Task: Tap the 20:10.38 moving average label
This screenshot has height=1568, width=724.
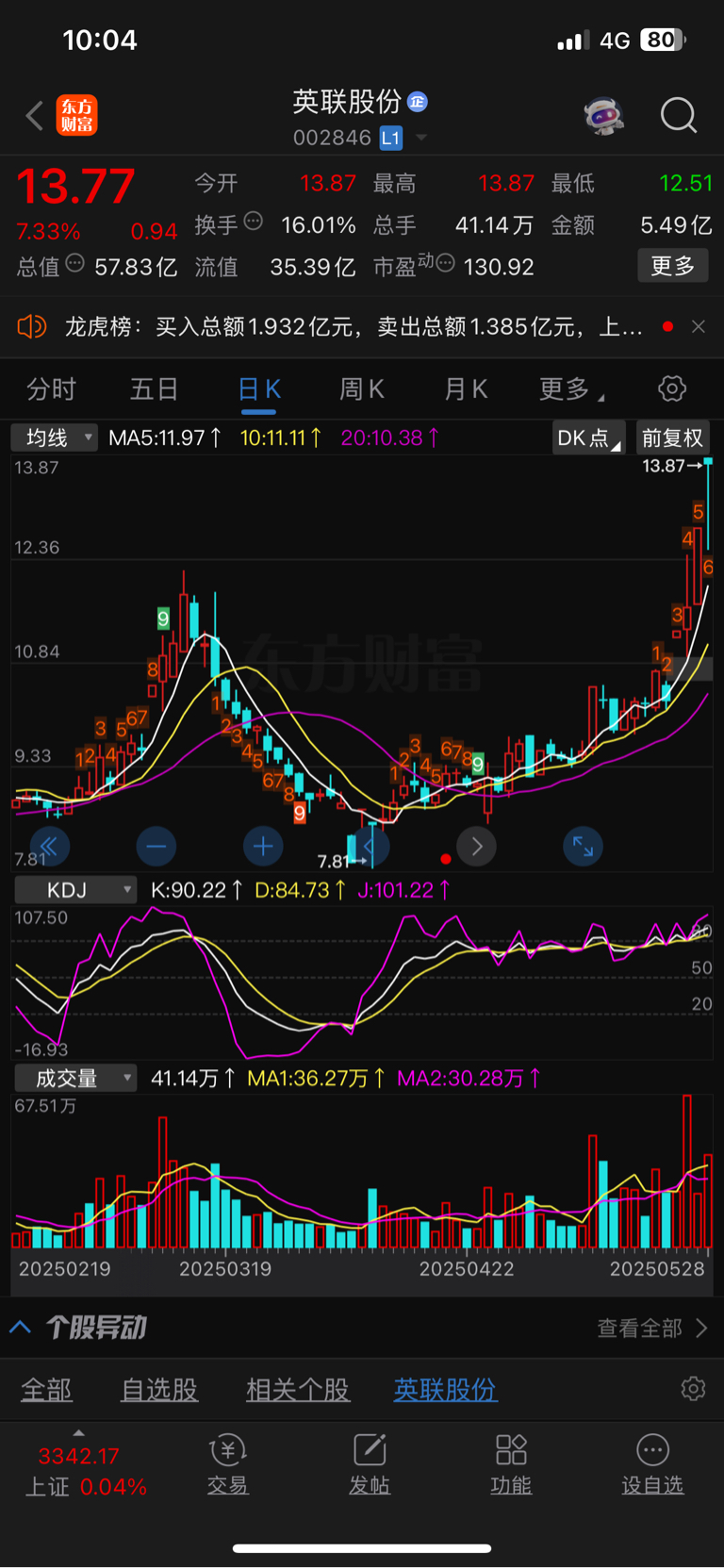Action: tap(389, 437)
